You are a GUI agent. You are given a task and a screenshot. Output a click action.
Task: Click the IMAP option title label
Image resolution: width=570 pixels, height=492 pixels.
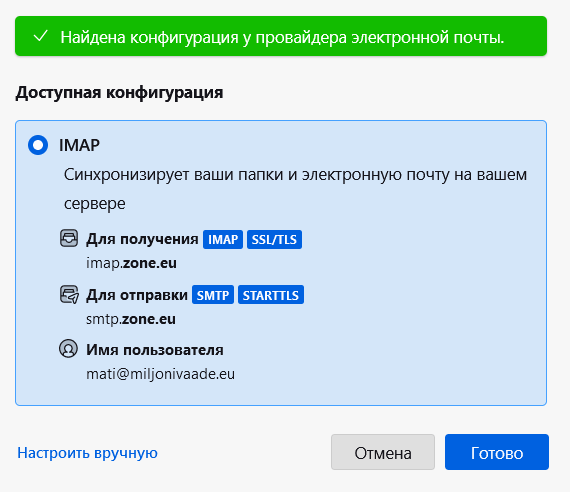tap(79, 145)
